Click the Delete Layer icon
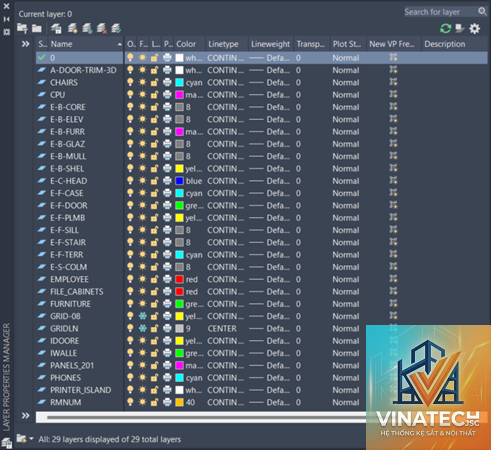The height and width of the screenshot is (450, 491). (x=101, y=29)
